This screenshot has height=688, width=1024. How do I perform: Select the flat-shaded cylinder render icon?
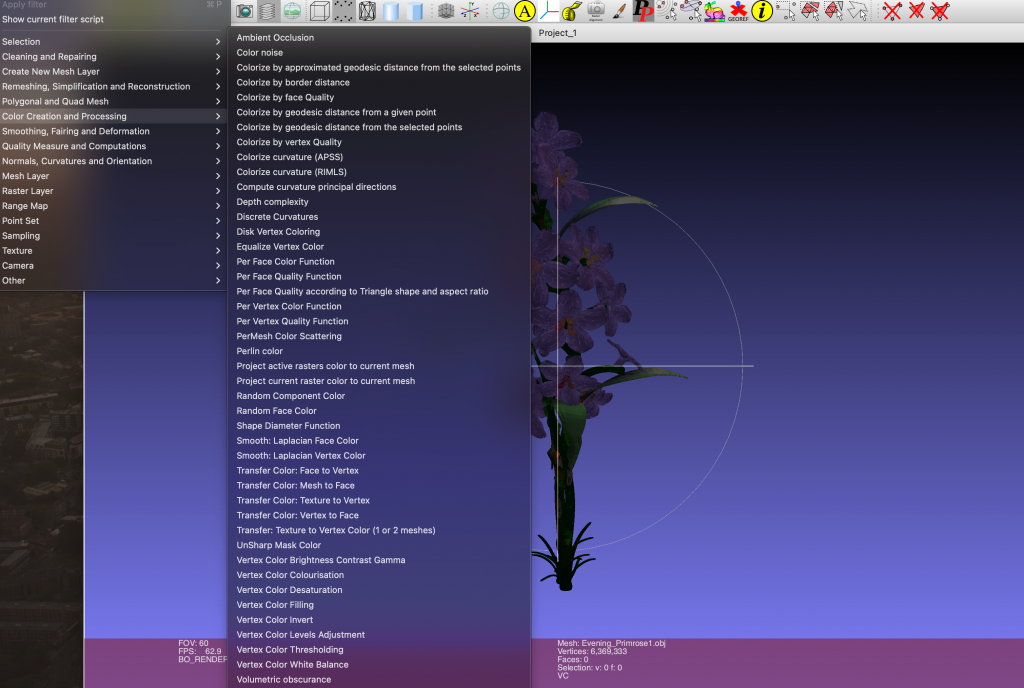click(415, 10)
